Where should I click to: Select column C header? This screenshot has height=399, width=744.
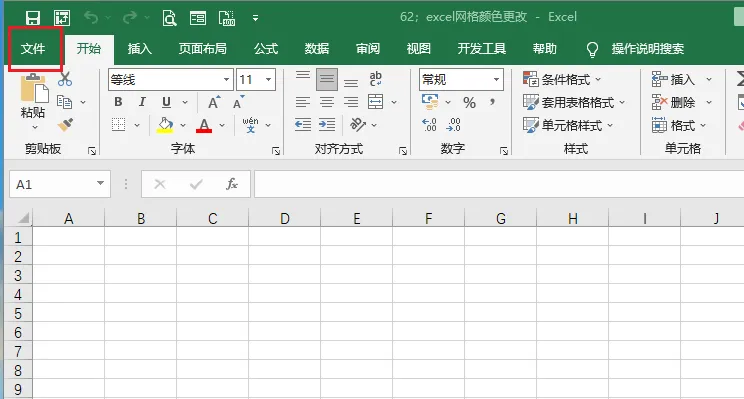point(213,219)
